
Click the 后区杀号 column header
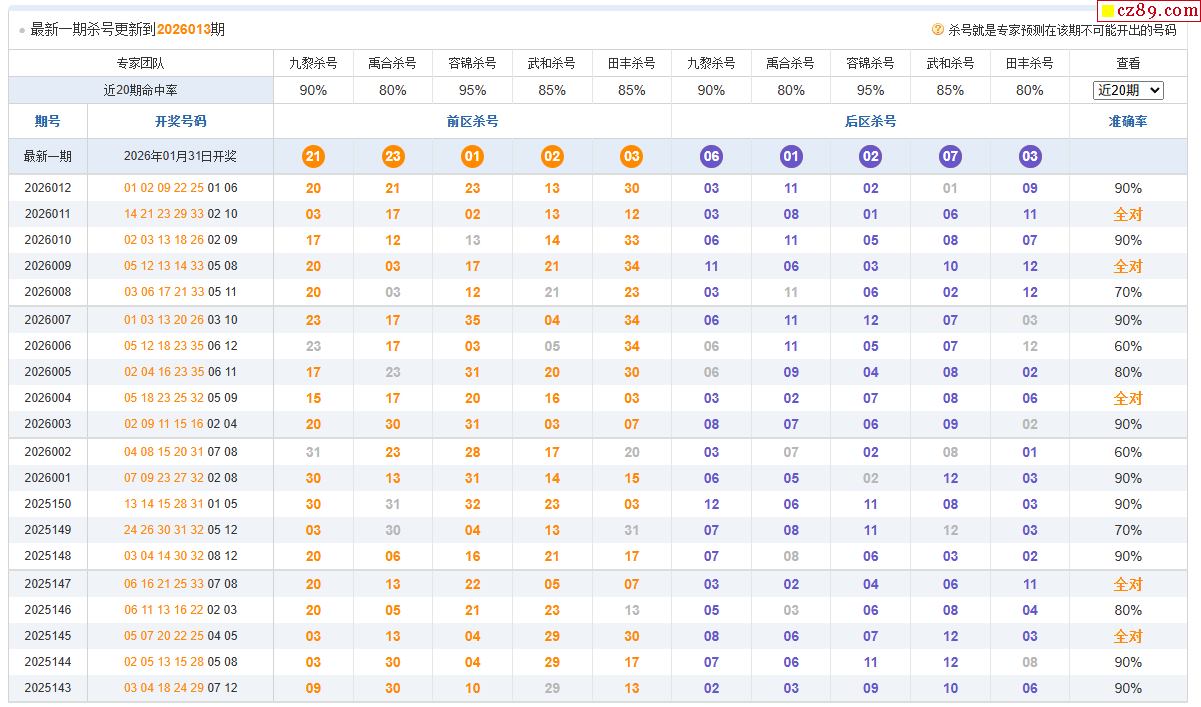coord(870,121)
